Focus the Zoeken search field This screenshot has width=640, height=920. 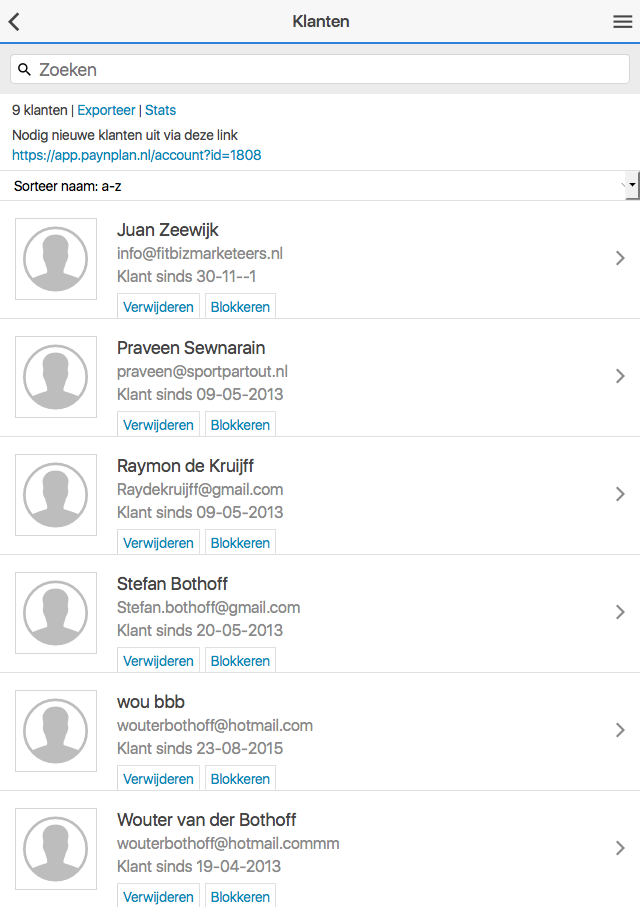tap(330, 70)
